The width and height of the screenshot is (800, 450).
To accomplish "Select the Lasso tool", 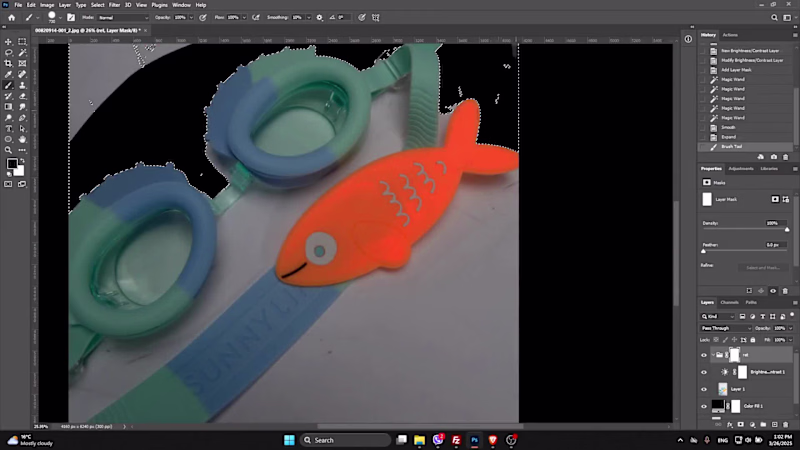I will (9, 53).
